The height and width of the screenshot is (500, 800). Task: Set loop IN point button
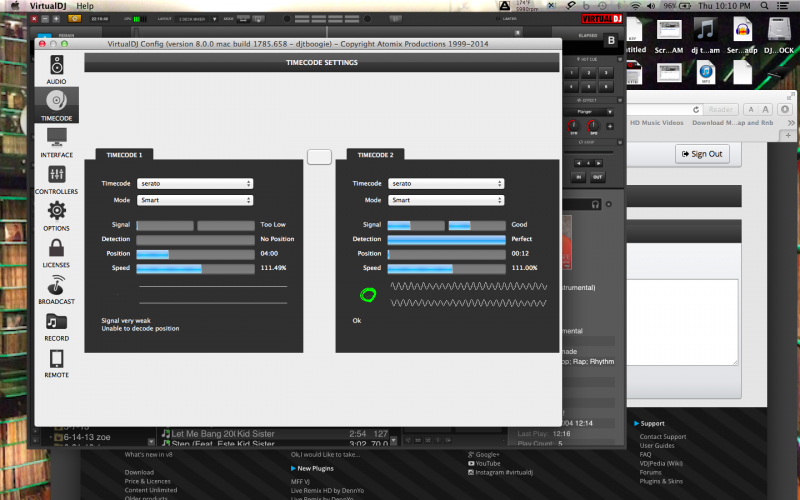tap(579, 177)
